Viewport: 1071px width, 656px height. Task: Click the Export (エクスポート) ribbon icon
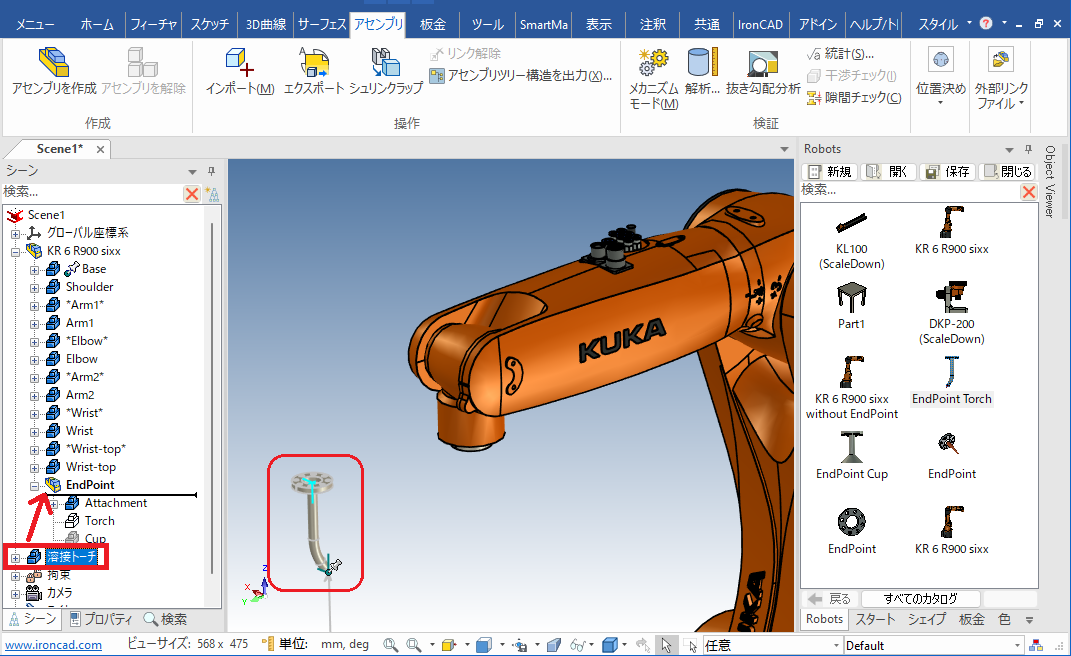tap(314, 65)
